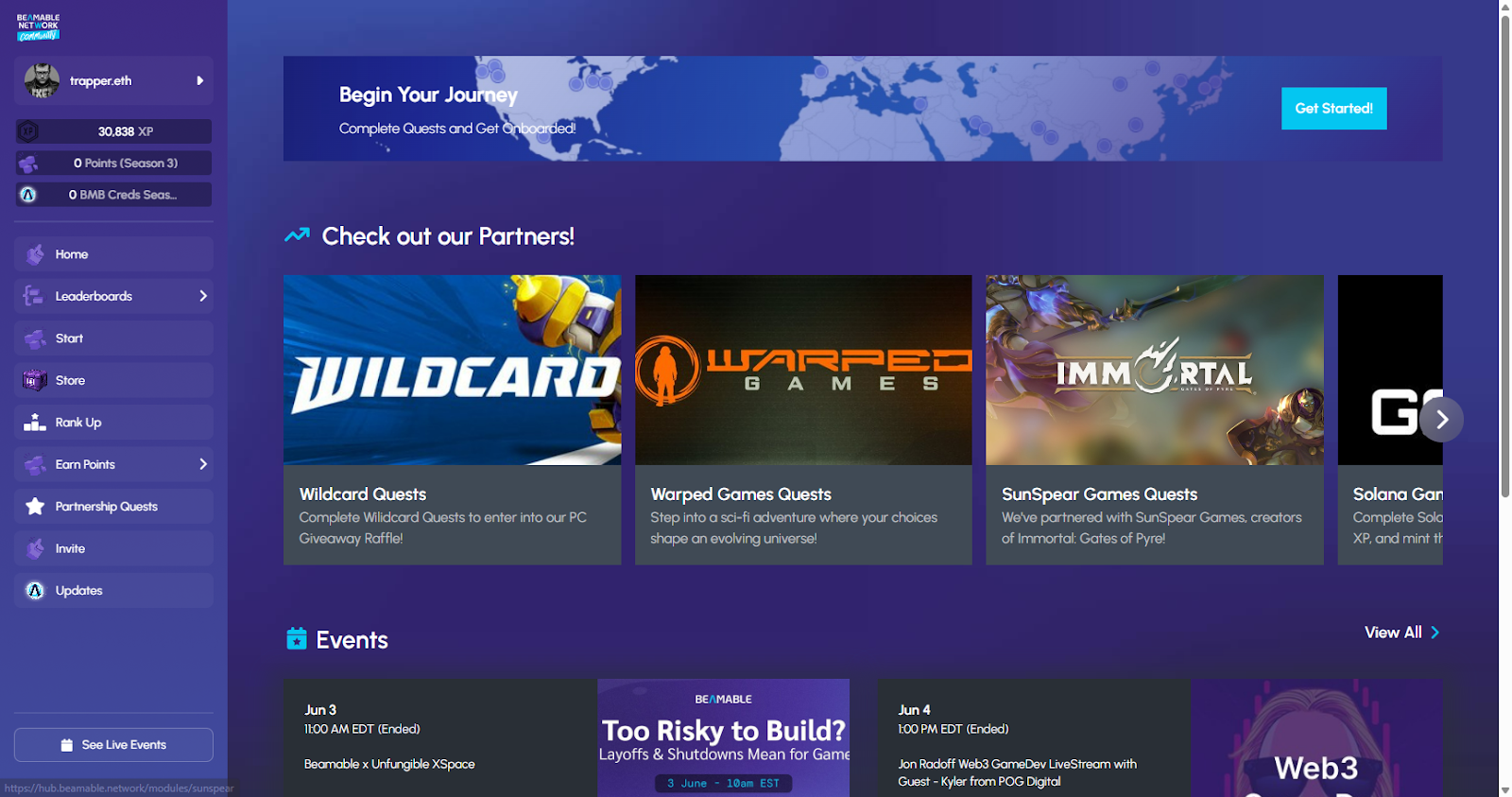The height and width of the screenshot is (797, 1512).
Task: Click the trending arrow icon beside Partners heading
Action: [297, 234]
